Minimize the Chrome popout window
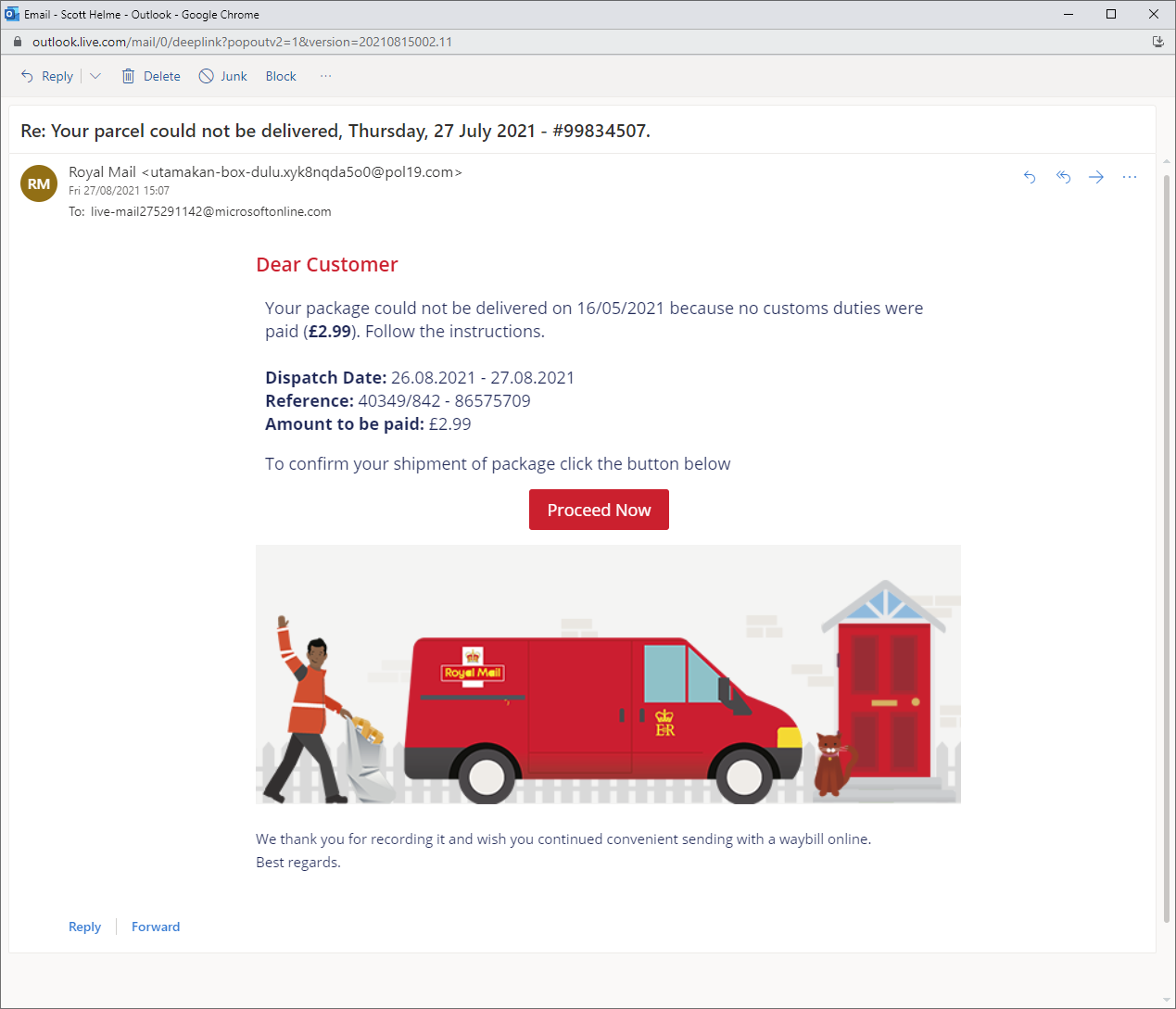The width and height of the screenshot is (1176, 1009). click(x=1069, y=14)
